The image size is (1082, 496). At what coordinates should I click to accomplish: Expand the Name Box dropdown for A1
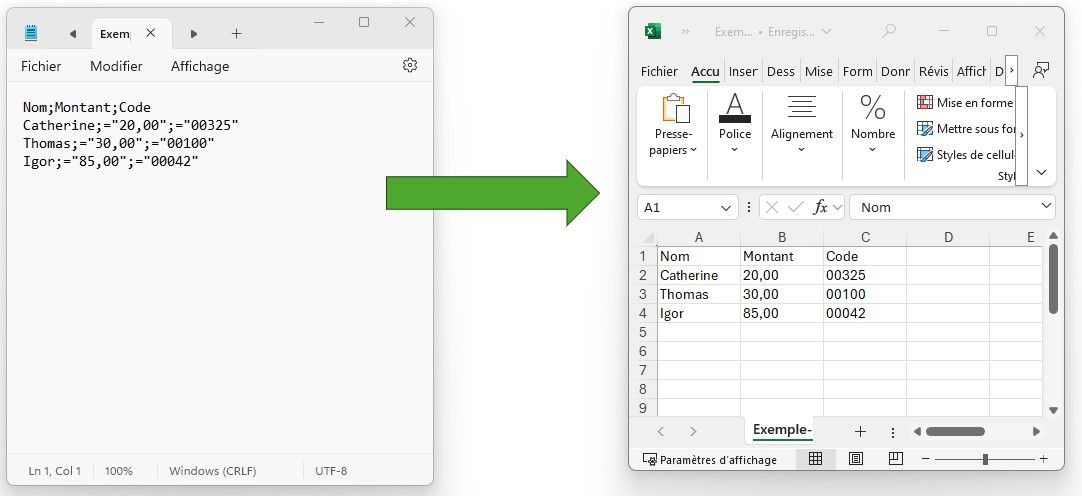725,207
